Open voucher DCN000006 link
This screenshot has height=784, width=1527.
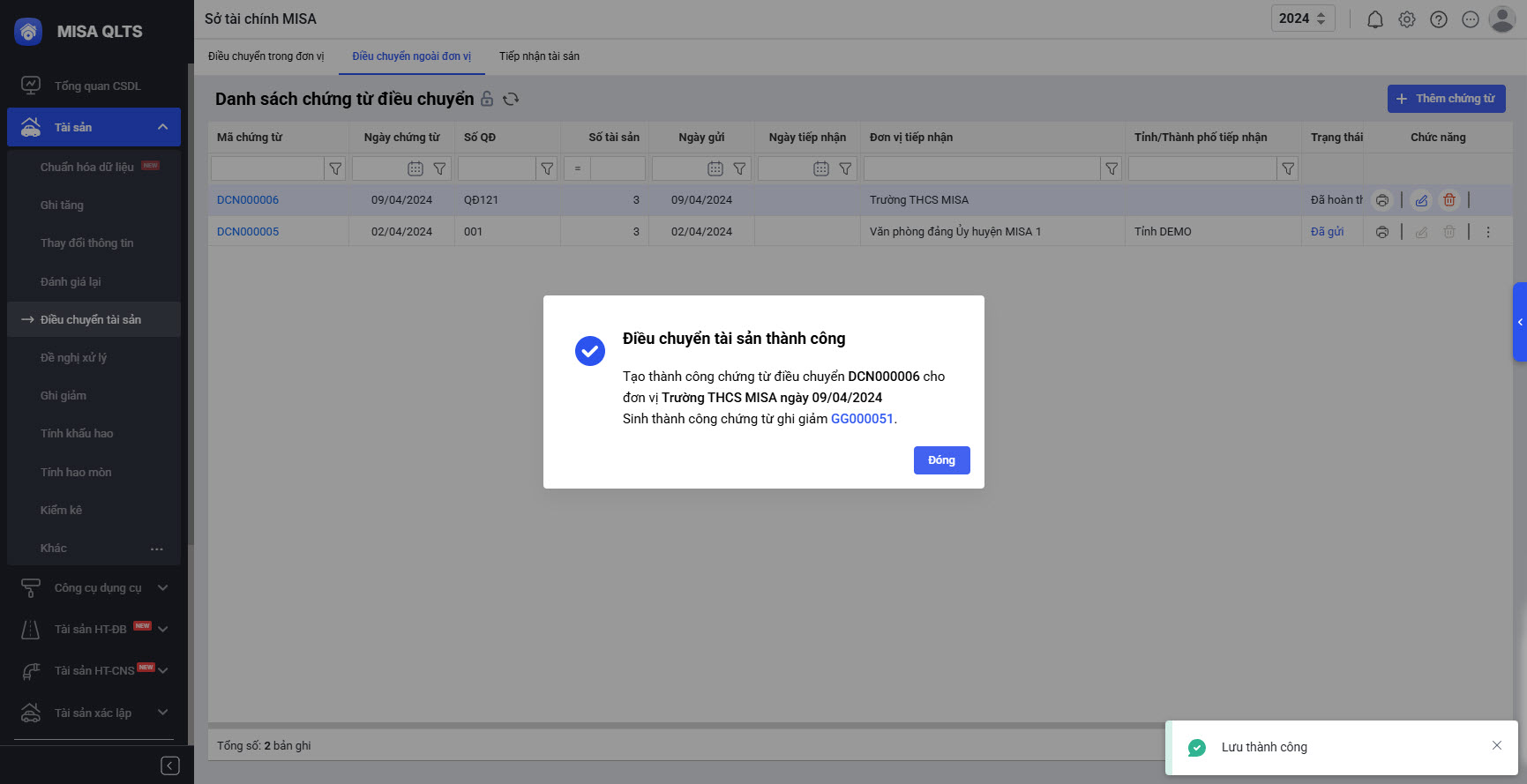coord(248,200)
